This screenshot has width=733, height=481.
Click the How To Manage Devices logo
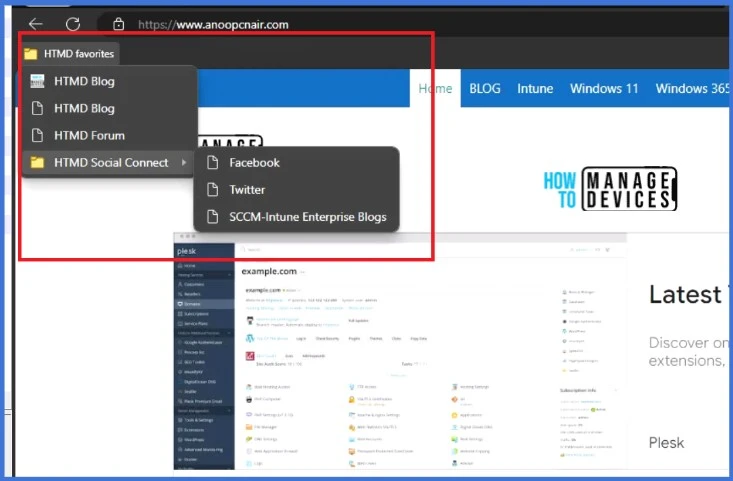click(610, 188)
